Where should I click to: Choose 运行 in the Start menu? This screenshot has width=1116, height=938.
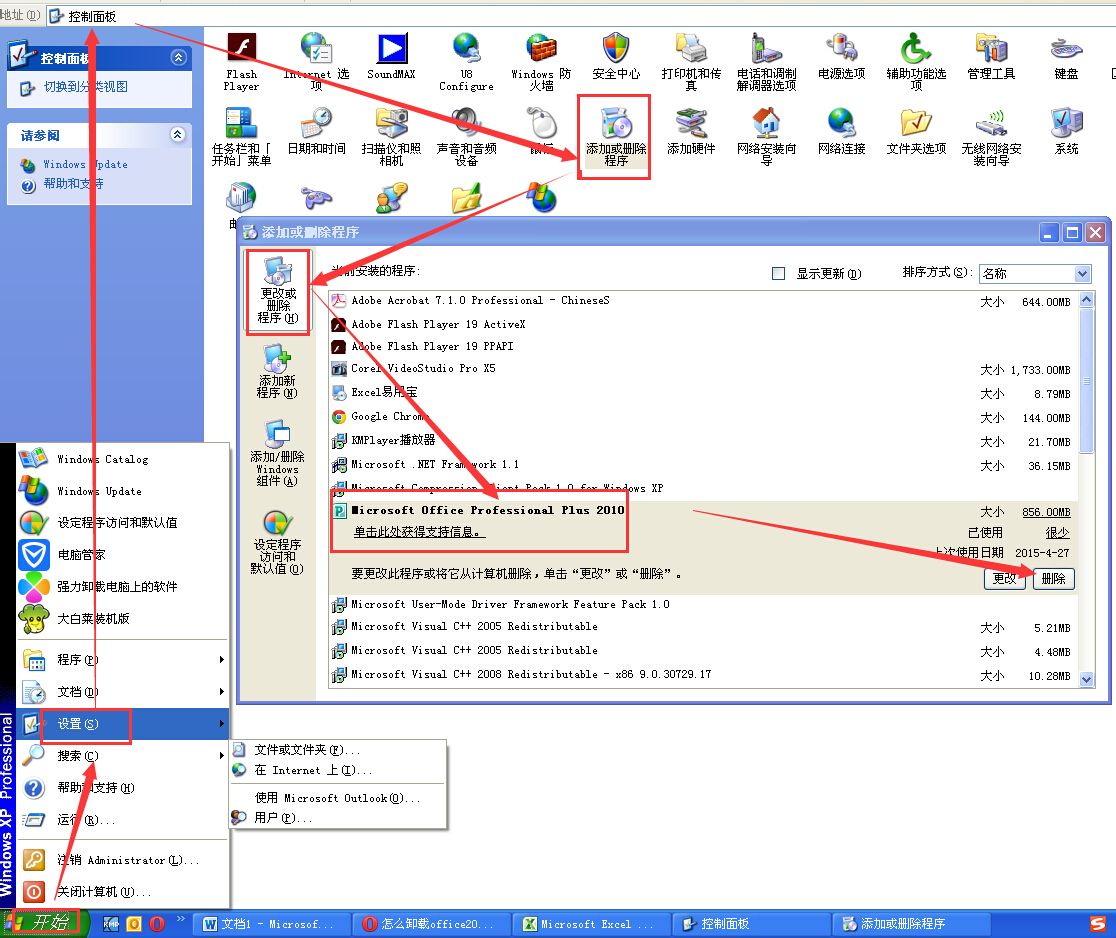coord(122,820)
